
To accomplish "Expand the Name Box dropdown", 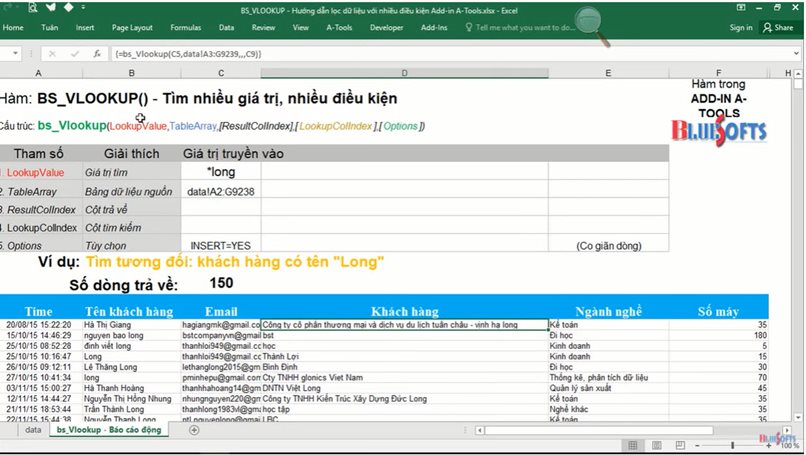I will click(x=15, y=53).
